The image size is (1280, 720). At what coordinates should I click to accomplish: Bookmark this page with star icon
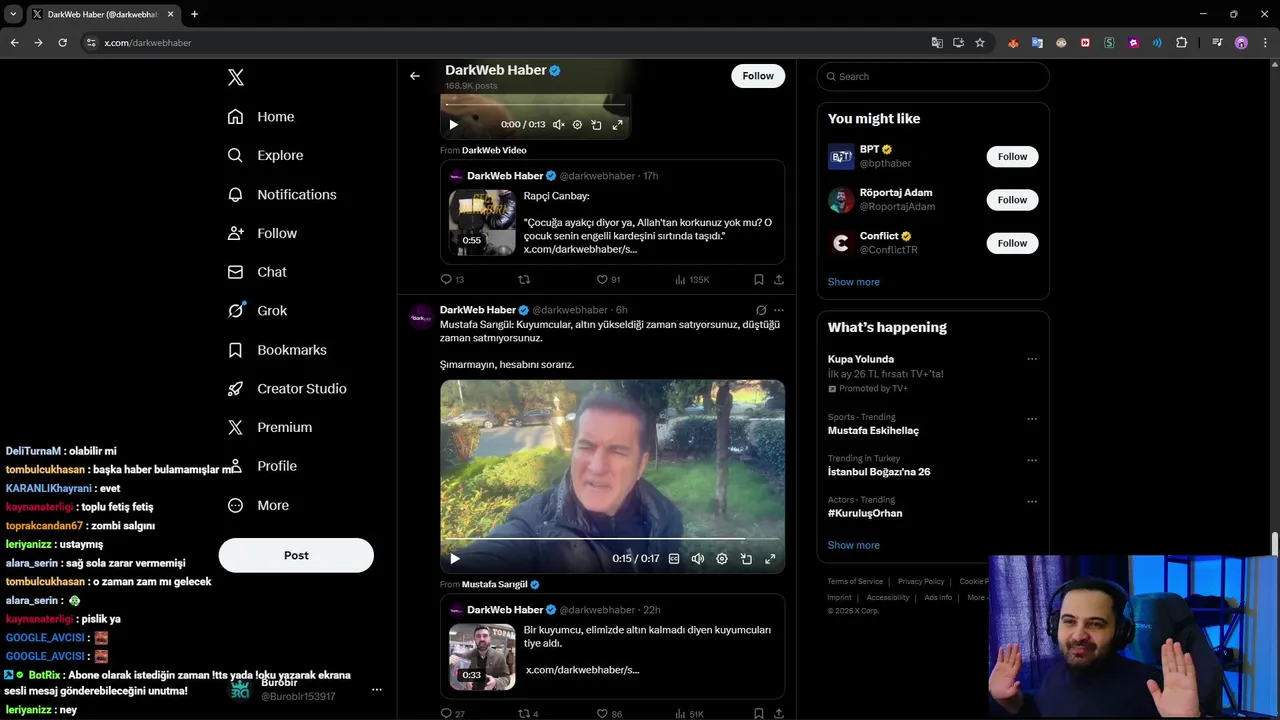(x=980, y=43)
